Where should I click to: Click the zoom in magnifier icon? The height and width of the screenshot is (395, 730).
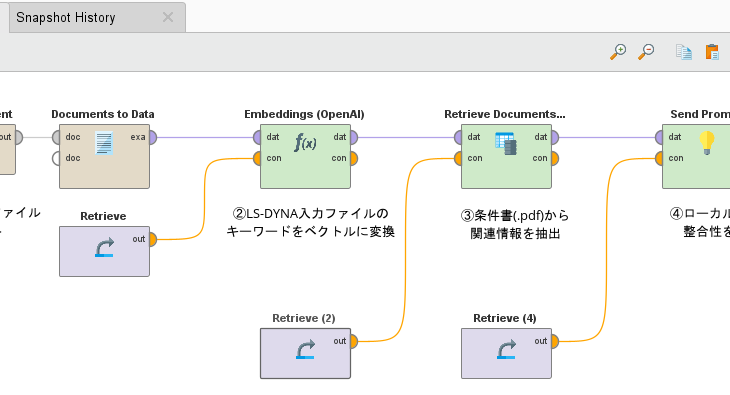tap(618, 52)
